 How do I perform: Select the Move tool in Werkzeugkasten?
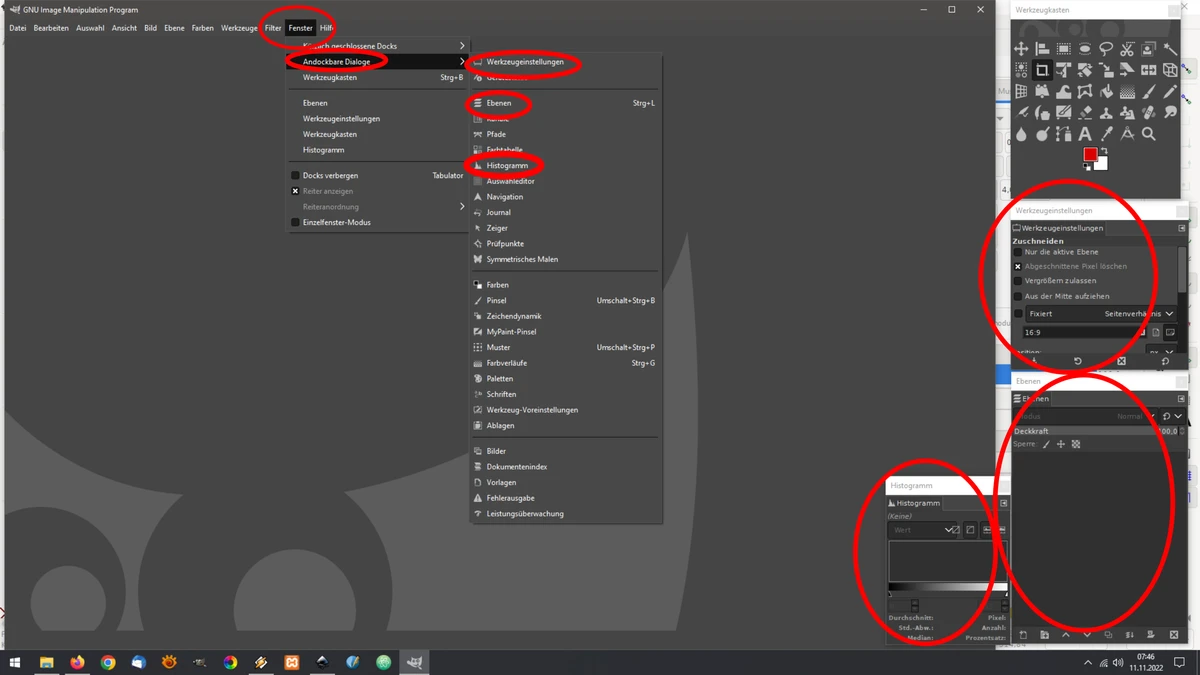[x=1021, y=49]
